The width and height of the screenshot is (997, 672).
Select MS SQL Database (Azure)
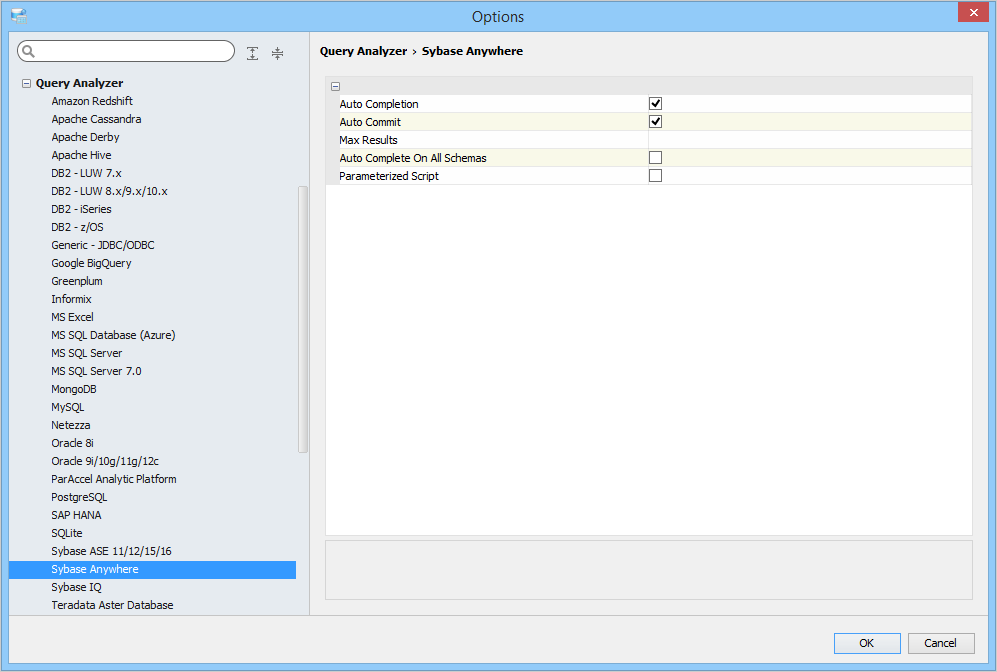pos(113,335)
